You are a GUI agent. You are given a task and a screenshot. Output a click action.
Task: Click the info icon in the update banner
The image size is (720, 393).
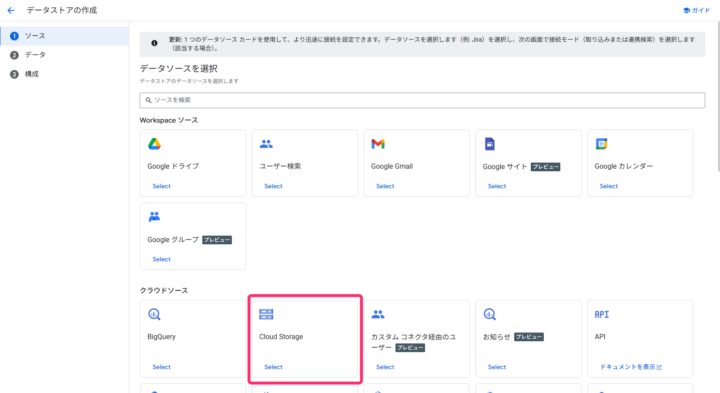154,43
